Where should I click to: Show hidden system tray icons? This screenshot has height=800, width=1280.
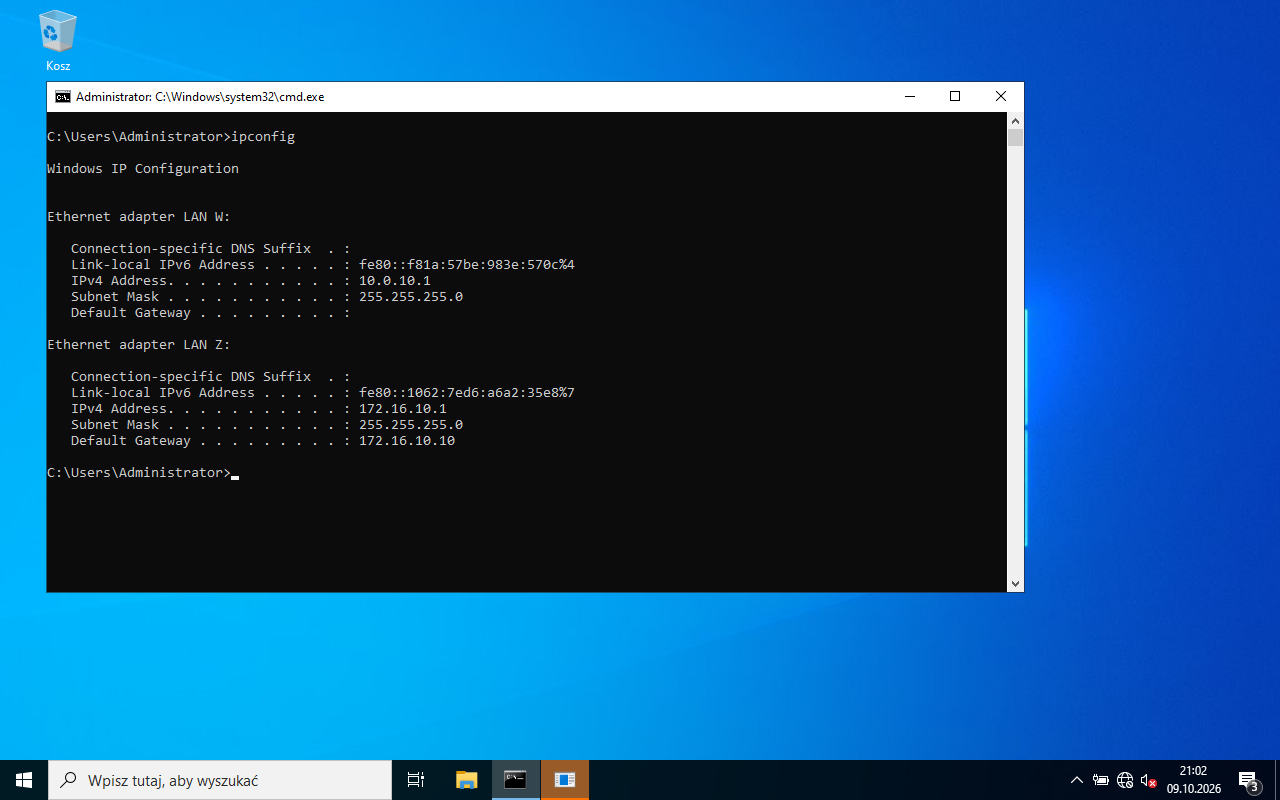[1077, 780]
